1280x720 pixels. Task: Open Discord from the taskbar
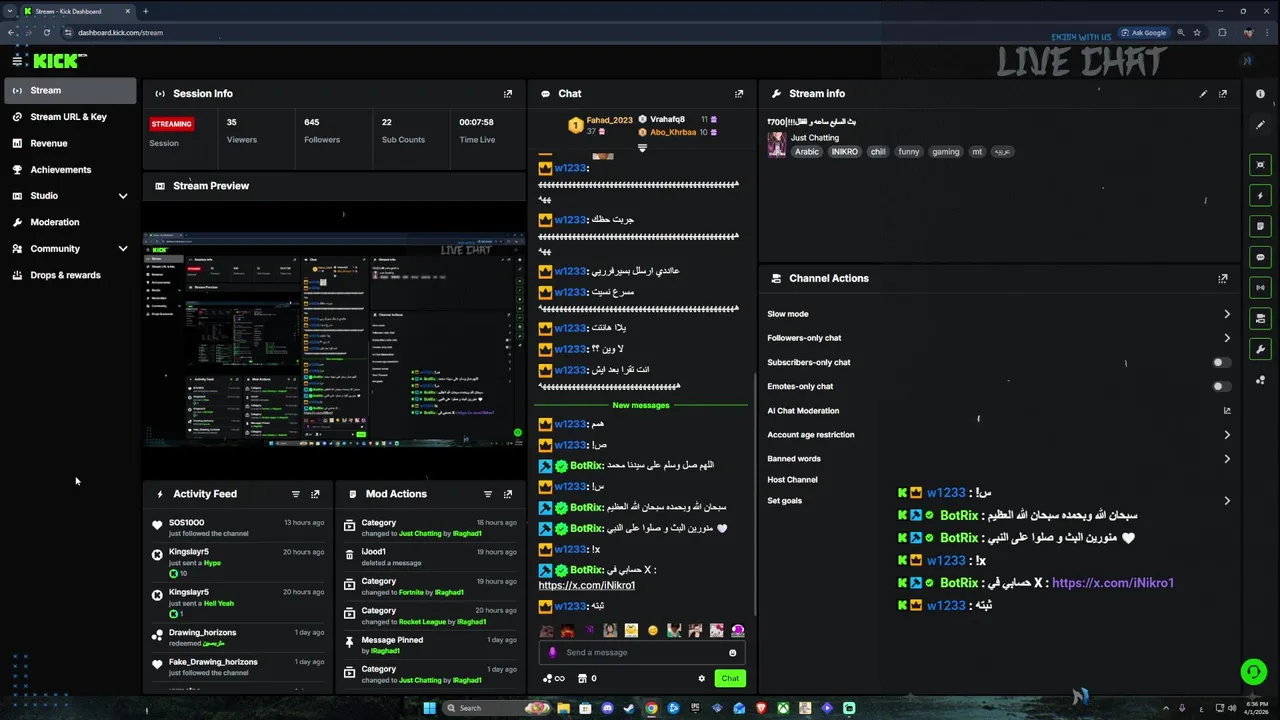click(607, 708)
